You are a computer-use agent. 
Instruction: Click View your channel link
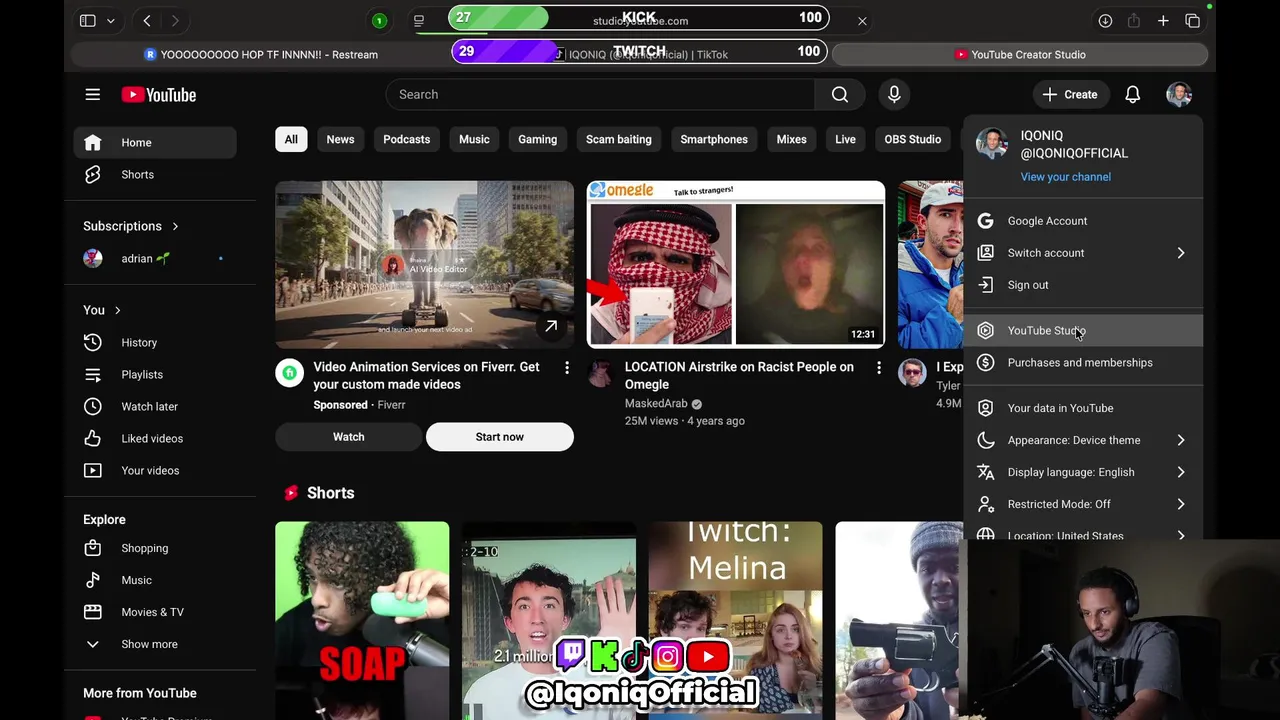(x=1065, y=177)
